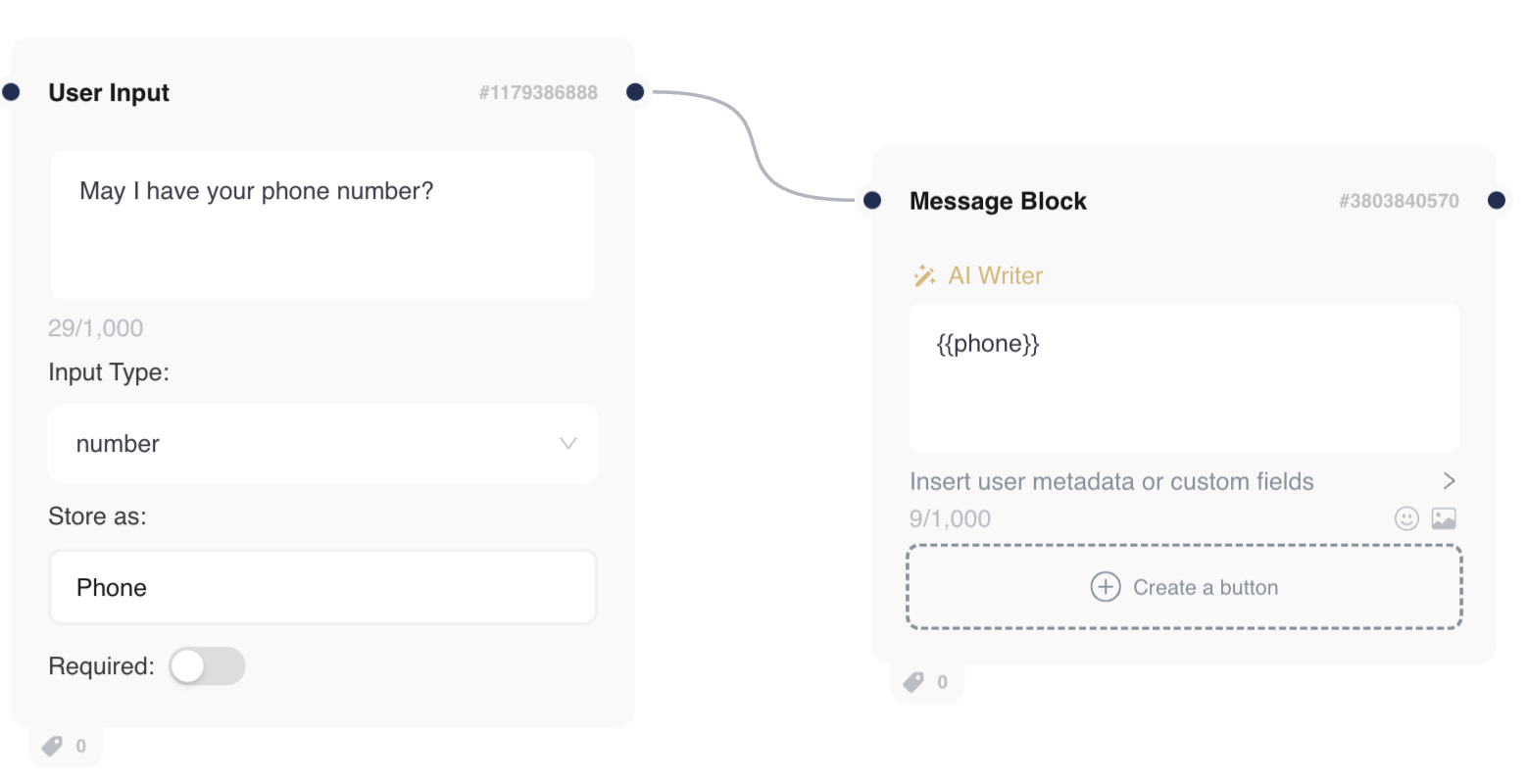This screenshot has height=784, width=1527.
Task: Enable the Required toggle switch
Action: tap(206, 666)
